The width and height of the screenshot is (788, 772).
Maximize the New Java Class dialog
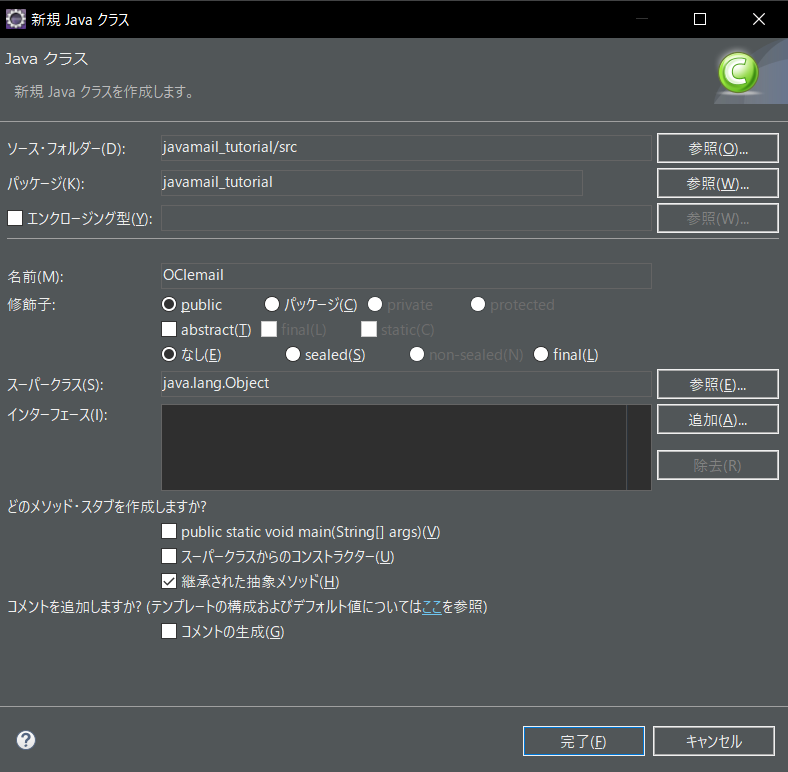coord(700,19)
